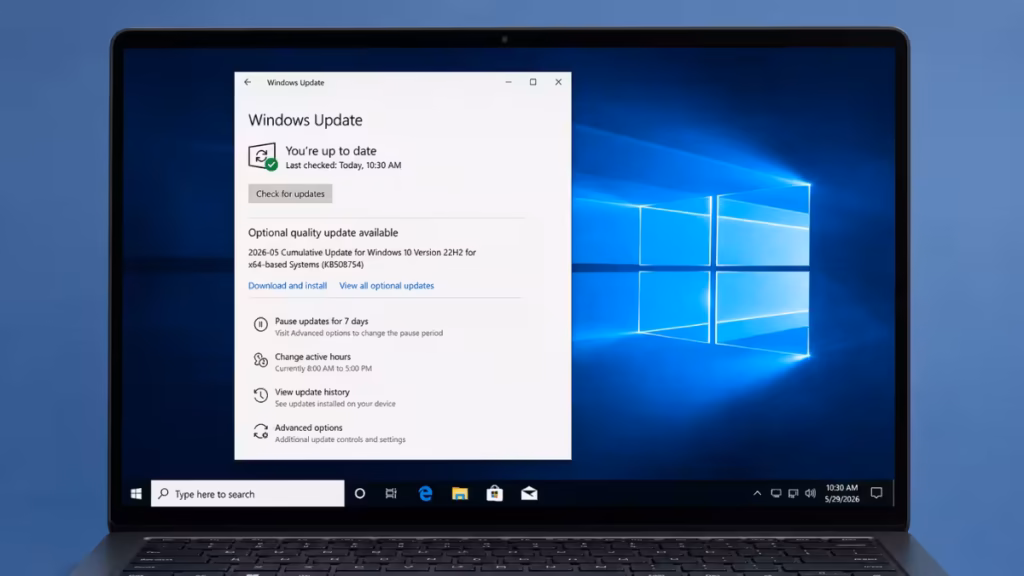Click the network icon in system tray
Viewport: 1024px width, 576px height.
[x=793, y=494]
